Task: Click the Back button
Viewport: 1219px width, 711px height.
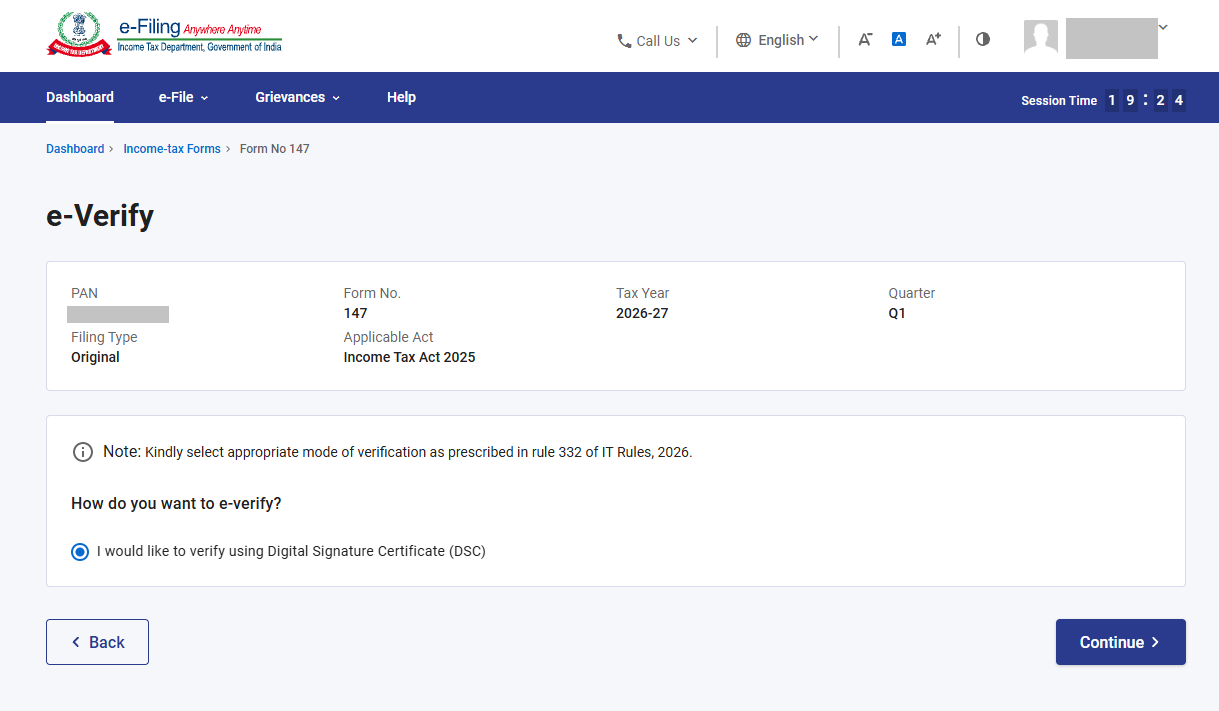Action: point(97,642)
